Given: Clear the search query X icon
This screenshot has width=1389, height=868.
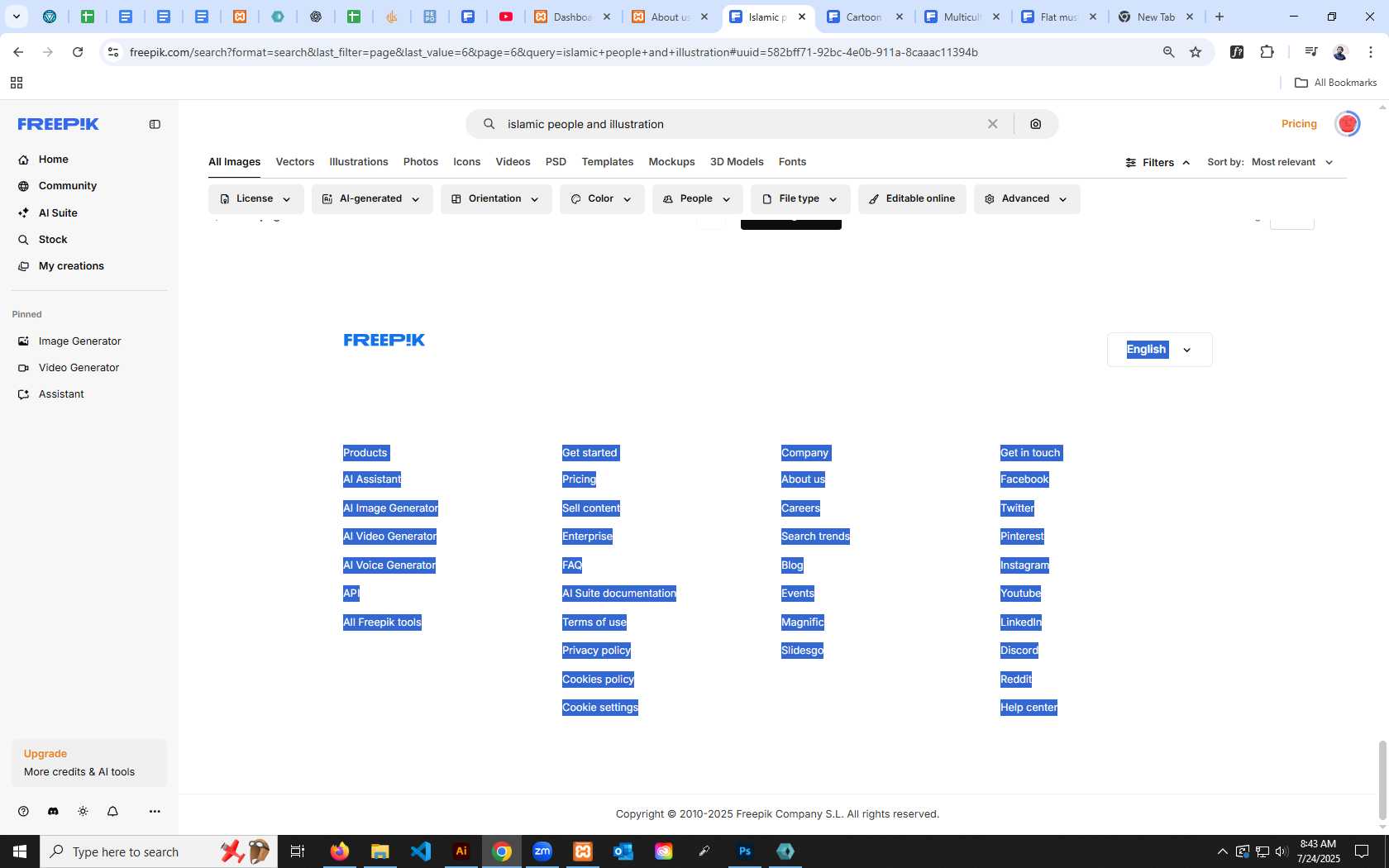Looking at the screenshot, I should [x=992, y=124].
